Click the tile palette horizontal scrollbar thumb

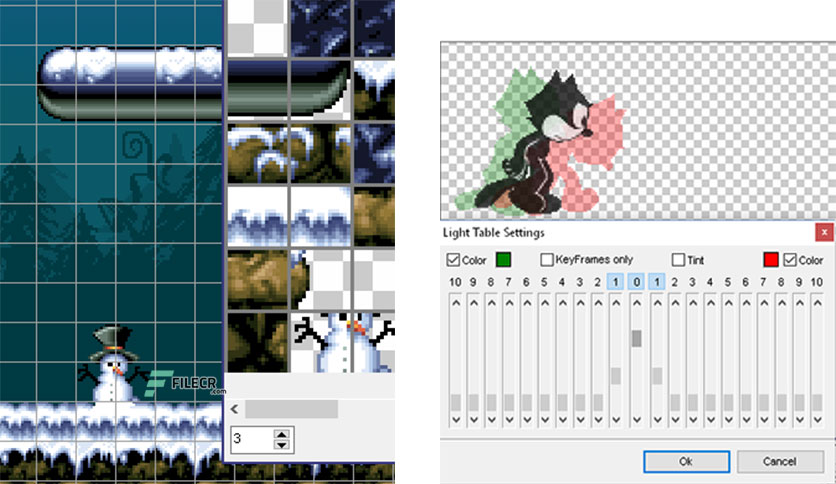[291, 409]
